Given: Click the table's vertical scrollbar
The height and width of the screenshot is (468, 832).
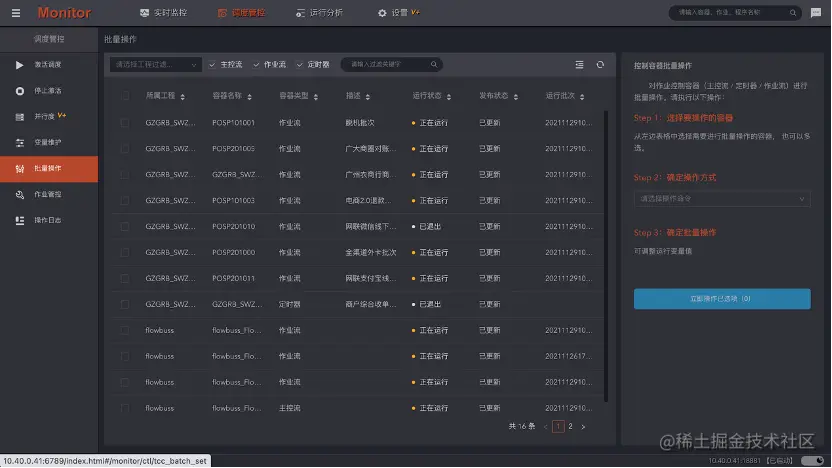Looking at the screenshot, I should (x=606, y=256).
